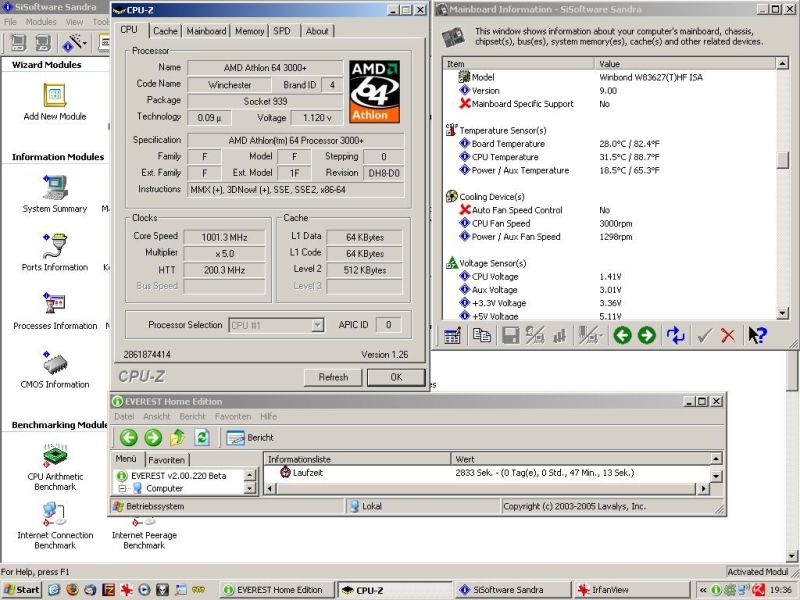800x600 pixels.
Task: Switch to IrfanView taskbar button
Action: point(632,590)
